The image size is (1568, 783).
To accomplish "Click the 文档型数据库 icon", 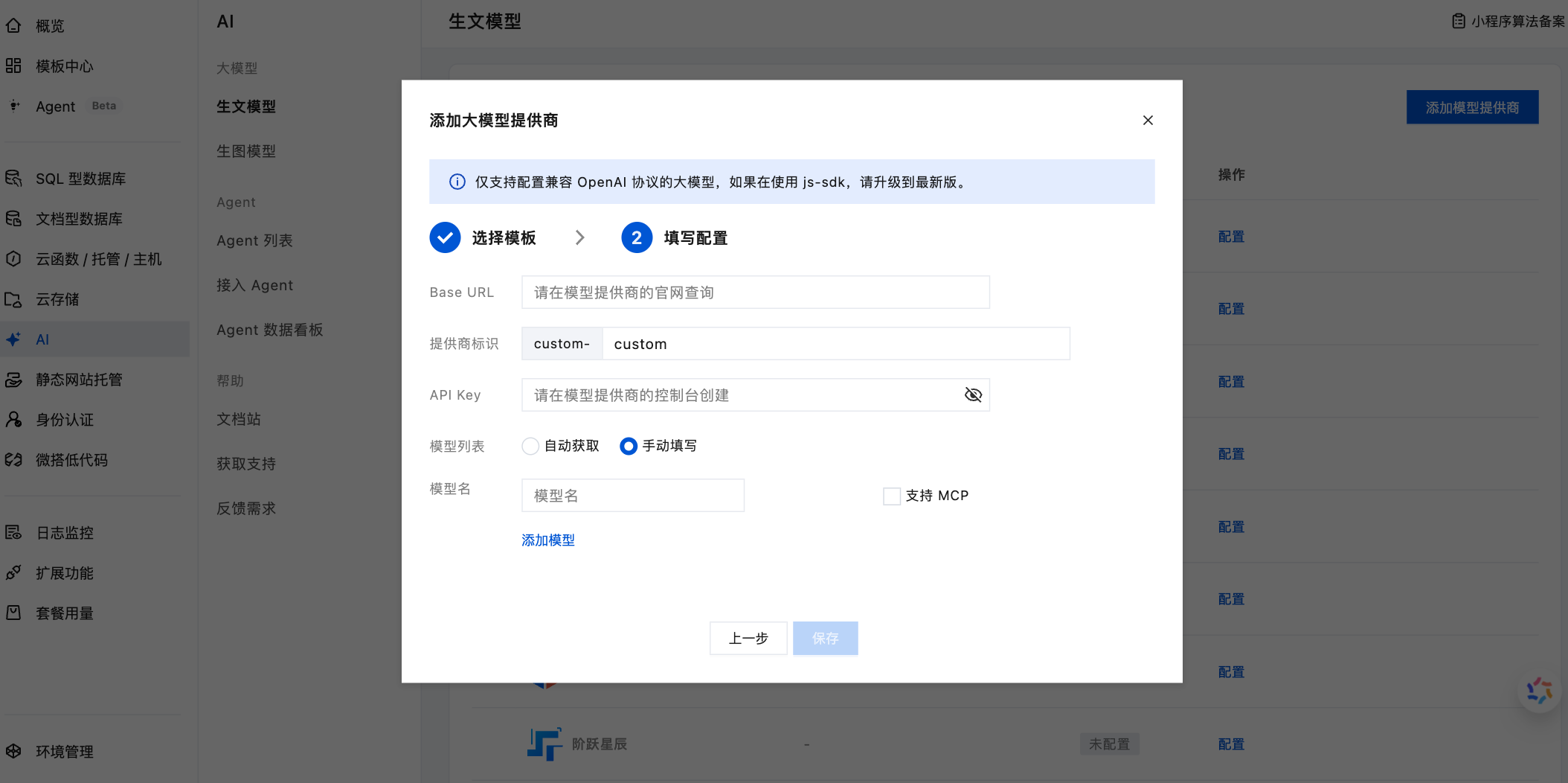I will coord(13,219).
